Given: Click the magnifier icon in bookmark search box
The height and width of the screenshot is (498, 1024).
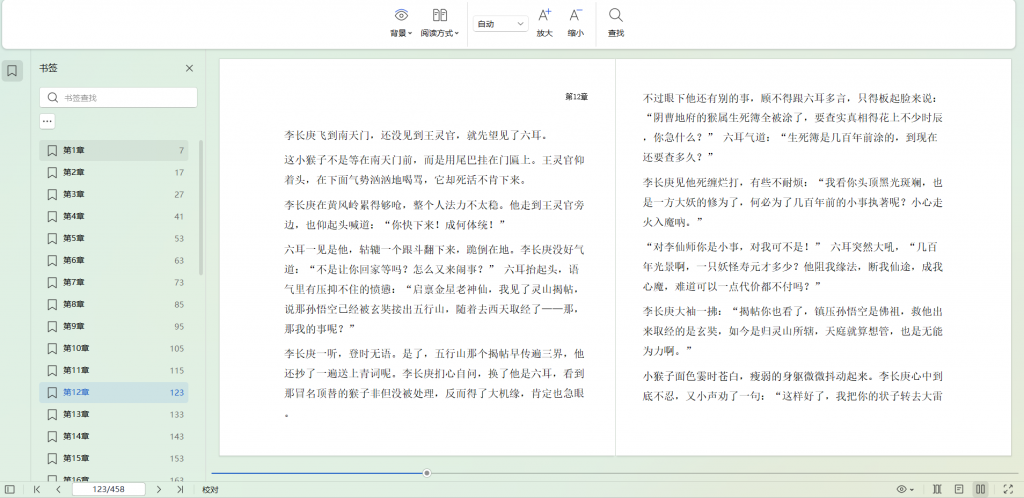Looking at the screenshot, I should [x=53, y=97].
